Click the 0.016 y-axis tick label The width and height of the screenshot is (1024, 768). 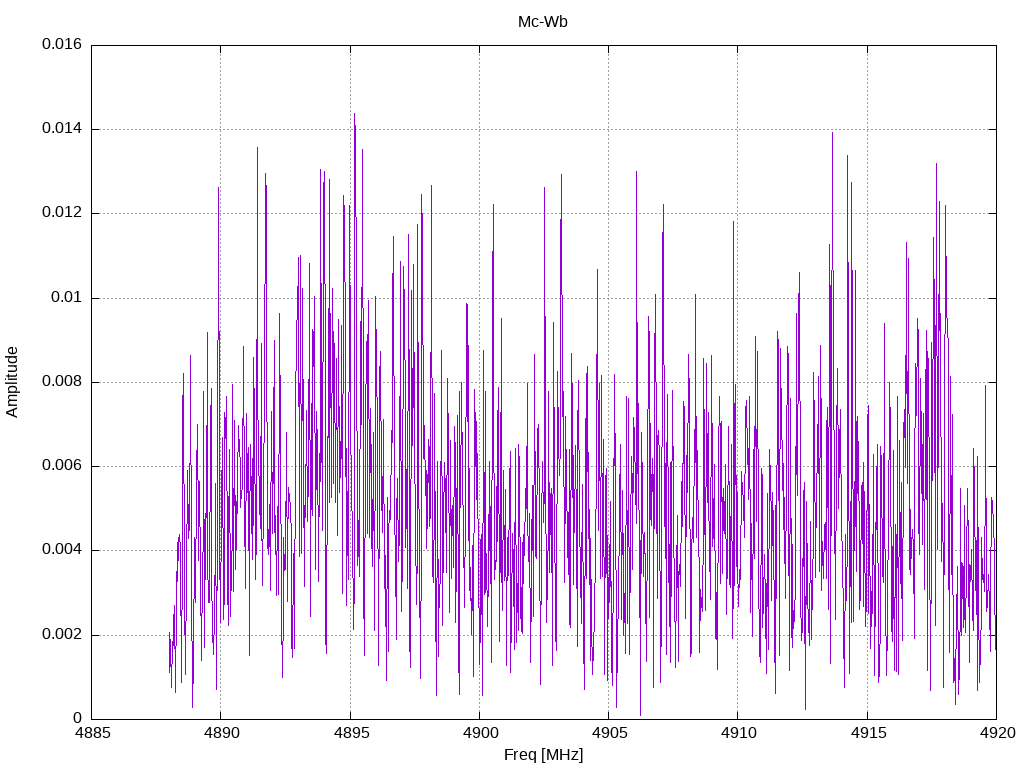[x=62, y=44]
